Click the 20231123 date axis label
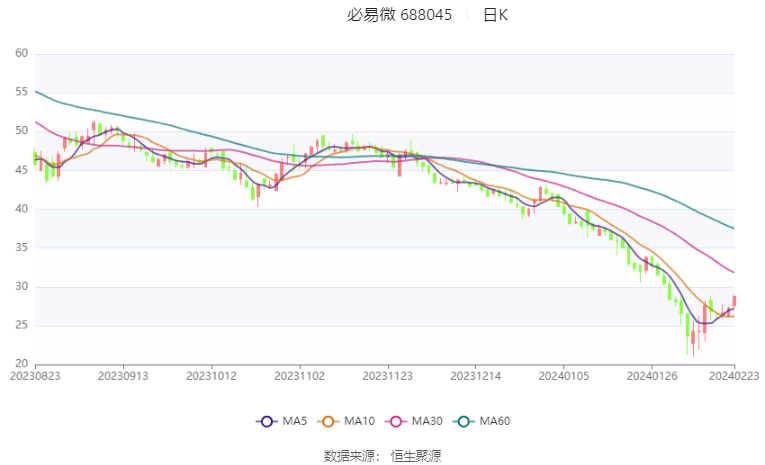Viewport: 765px width, 465px height. click(388, 376)
